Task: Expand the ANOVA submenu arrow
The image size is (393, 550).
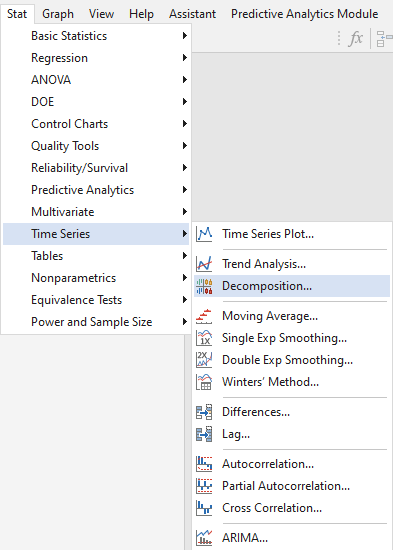Action: pyautogui.click(x=185, y=80)
